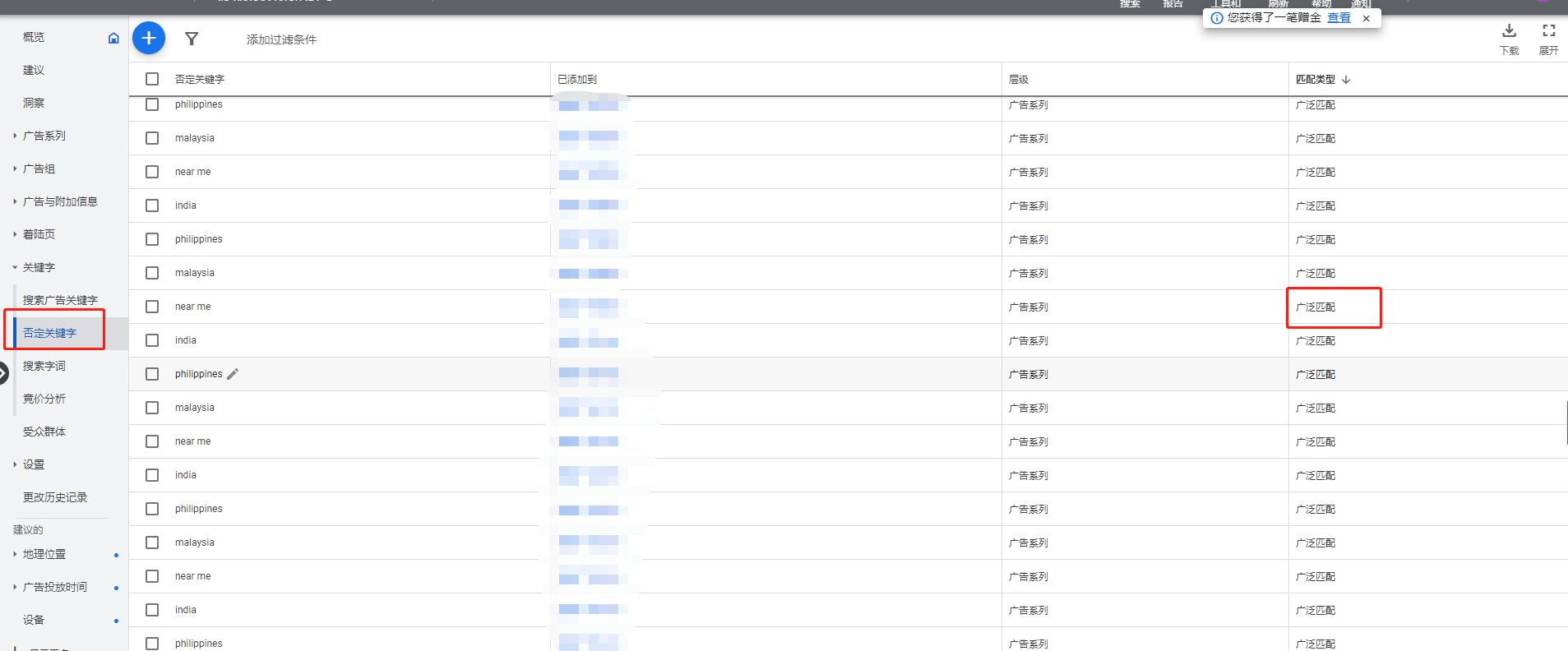Open 竞价分析 in the sidebar

(44, 399)
